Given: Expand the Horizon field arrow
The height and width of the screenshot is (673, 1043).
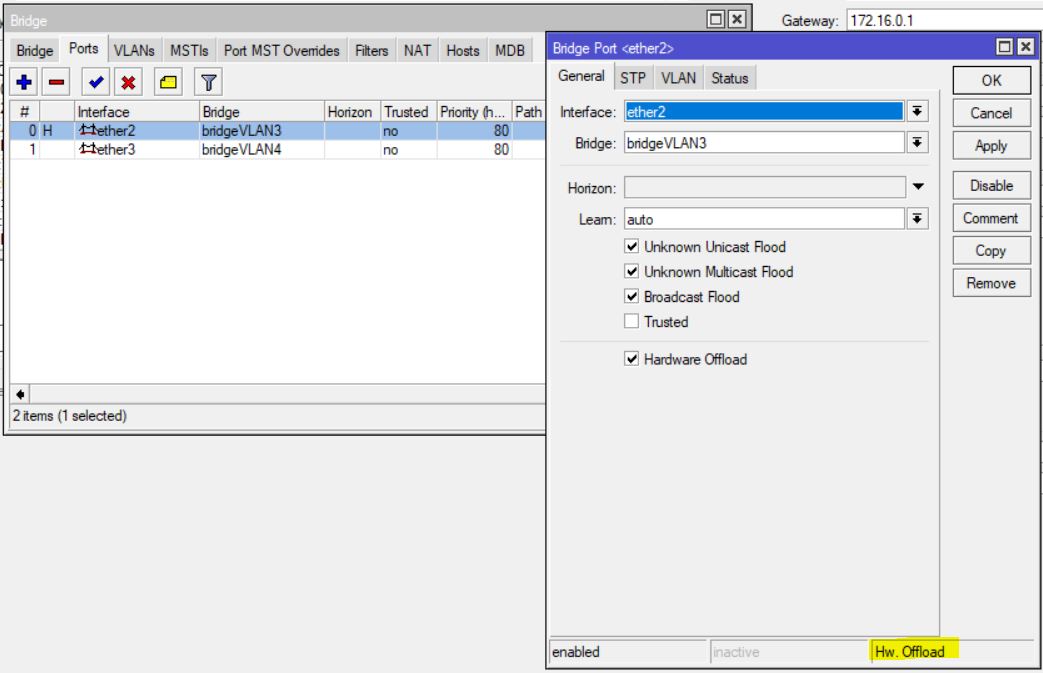Looking at the screenshot, I should [918, 187].
